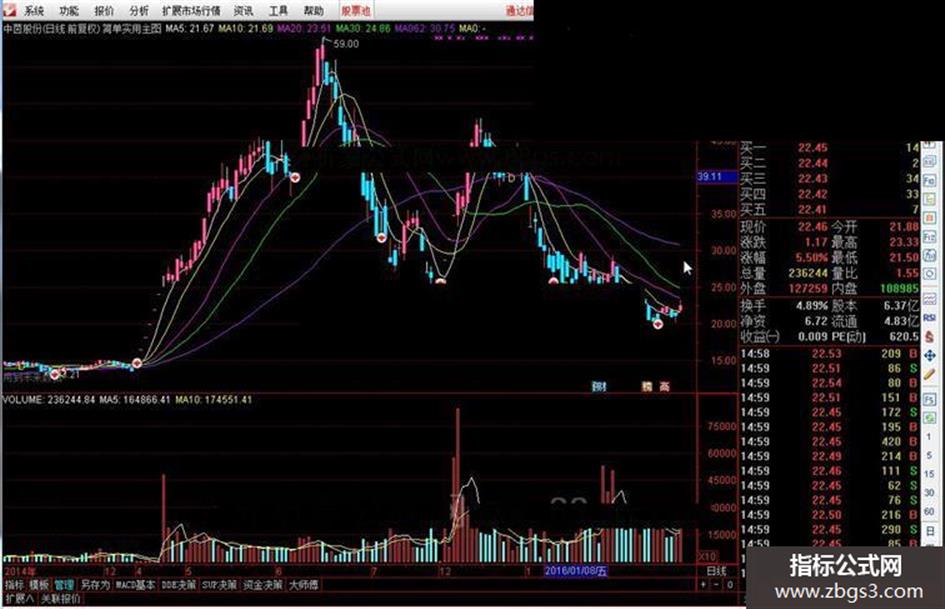Click the 简单实用主图 chart title
The width and height of the screenshot is (945, 609).
click(x=131, y=28)
